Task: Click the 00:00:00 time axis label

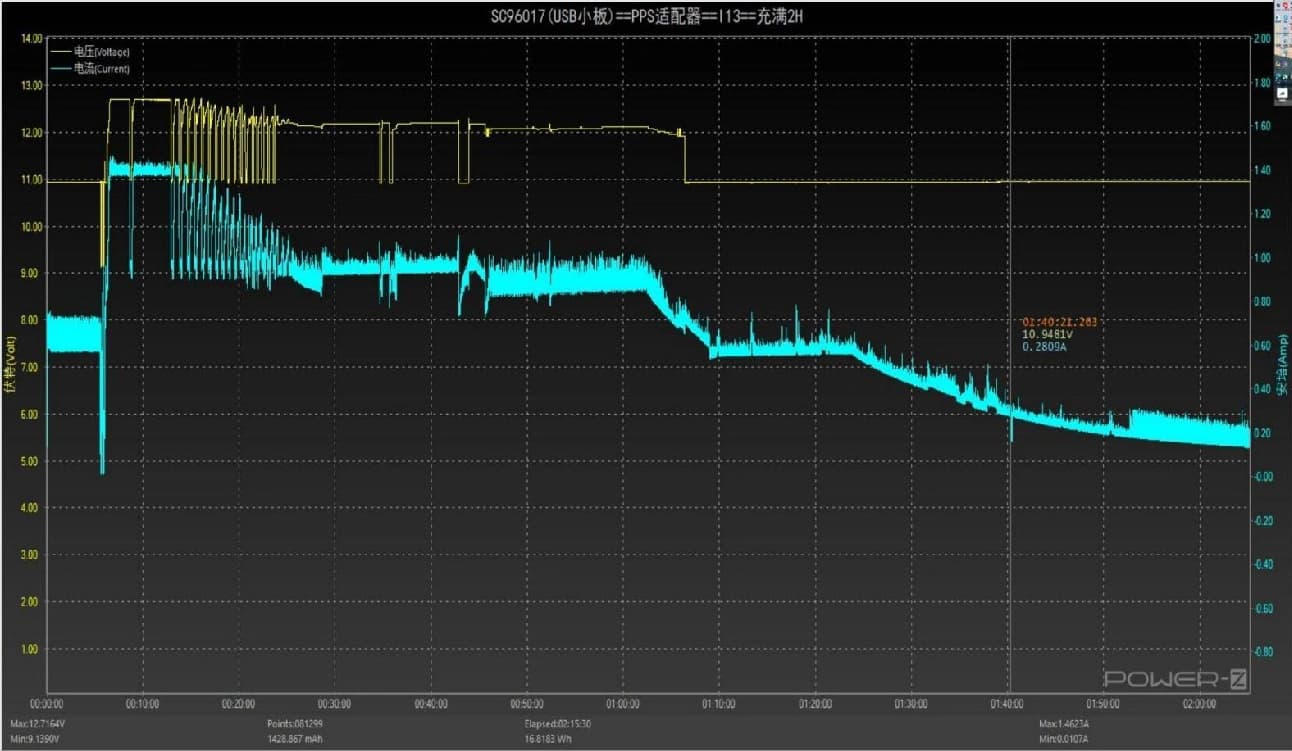Action: click(48, 704)
